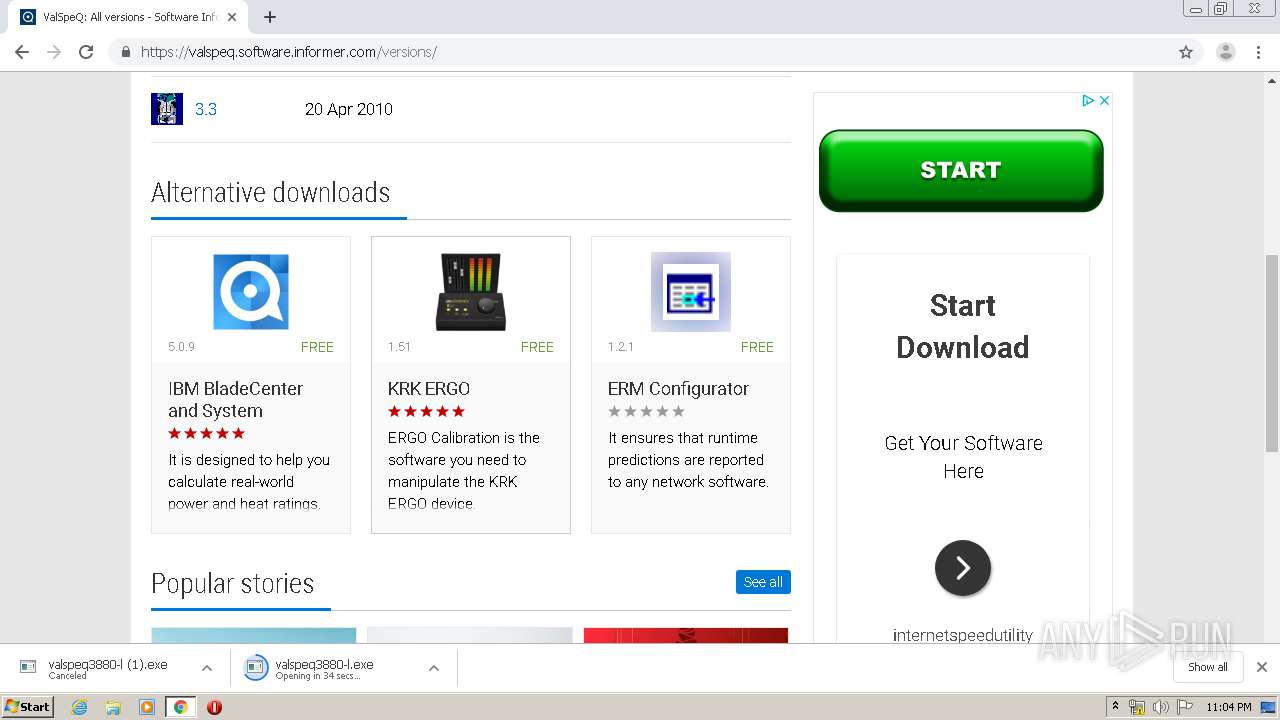Click the network tray icon
Image resolution: width=1280 pixels, height=720 pixels.
click(1137, 707)
